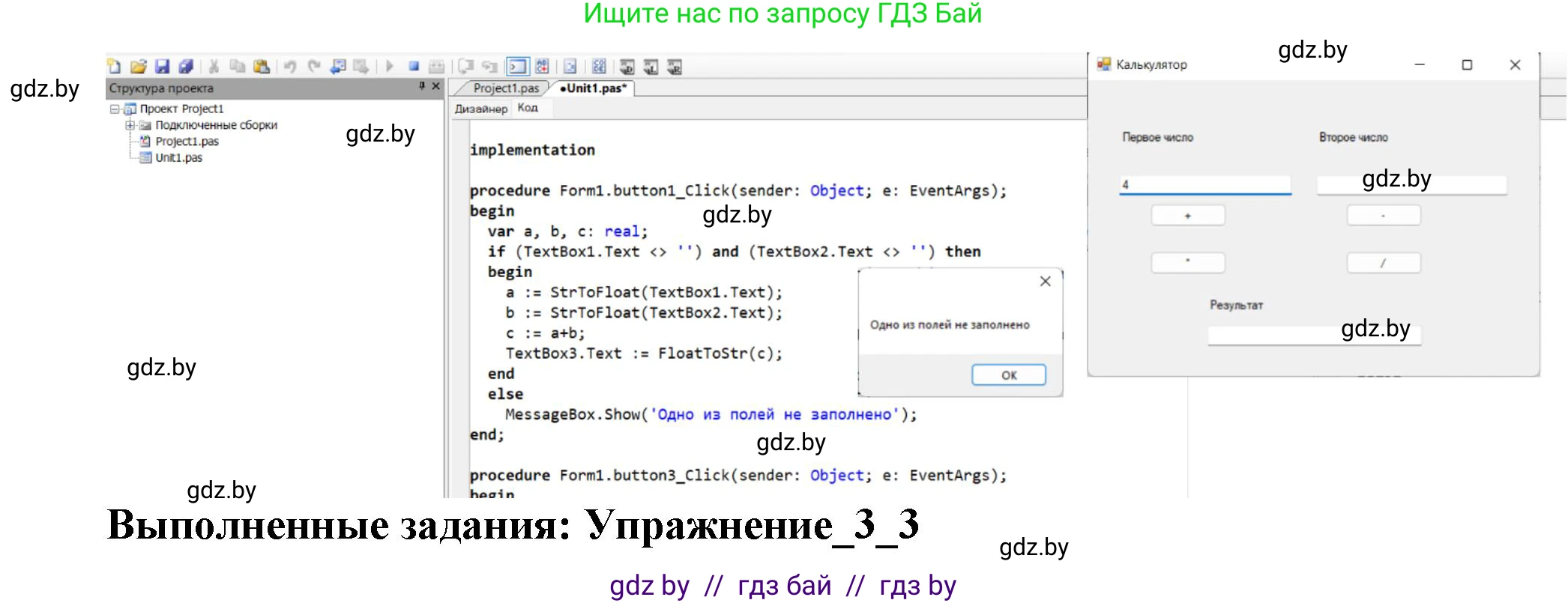
Task: Click the Первое число input field
Action: 1205,184
